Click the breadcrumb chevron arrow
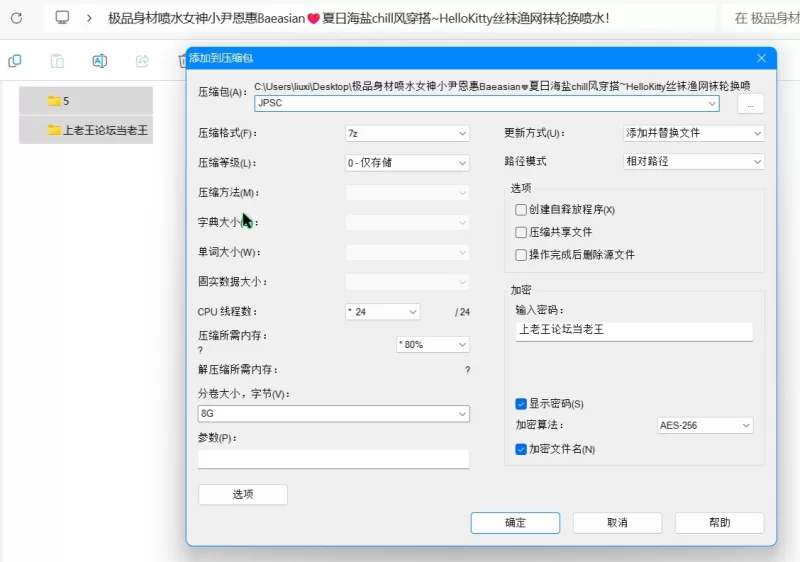Image resolution: width=800 pixels, height=562 pixels. [89, 18]
